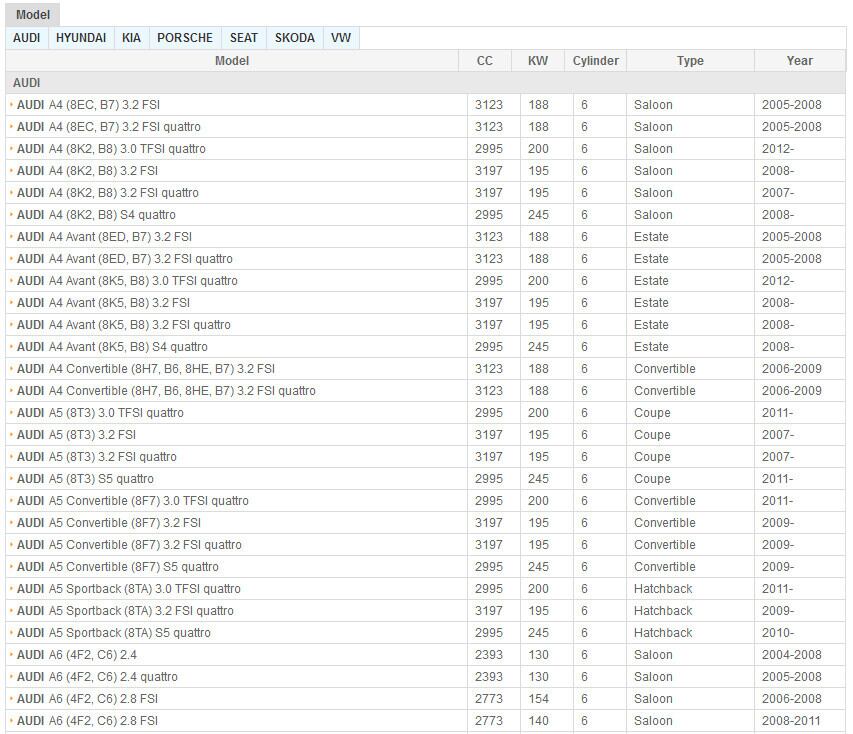The width and height of the screenshot is (853, 734).
Task: Open the SEAT brand tab
Action: click(x=244, y=38)
